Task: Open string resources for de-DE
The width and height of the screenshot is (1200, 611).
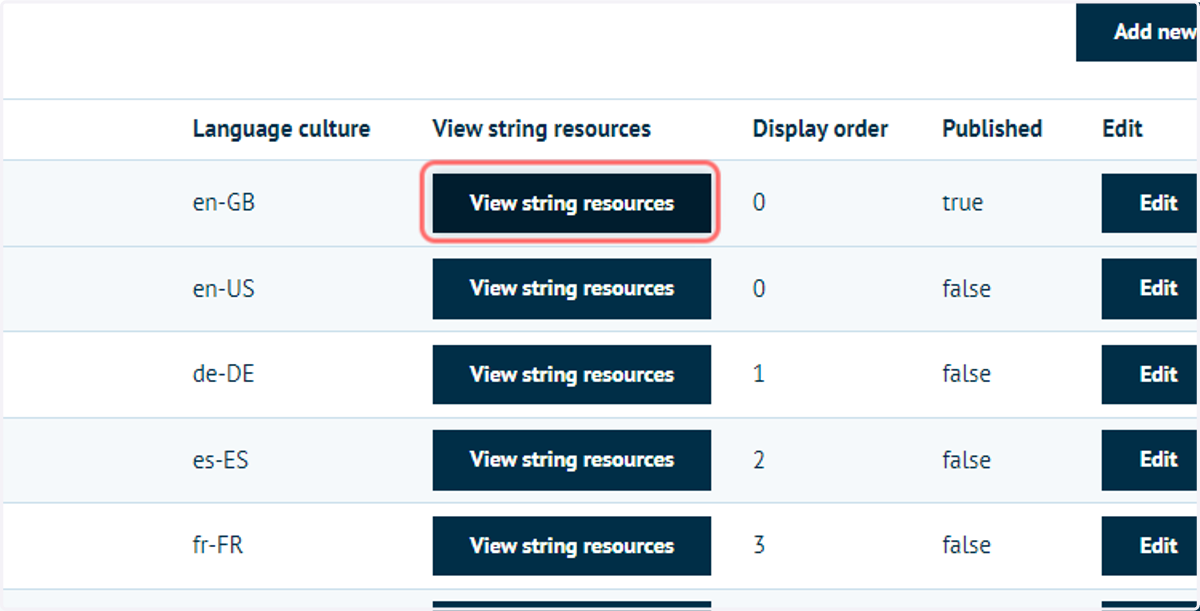Action: tap(571, 374)
